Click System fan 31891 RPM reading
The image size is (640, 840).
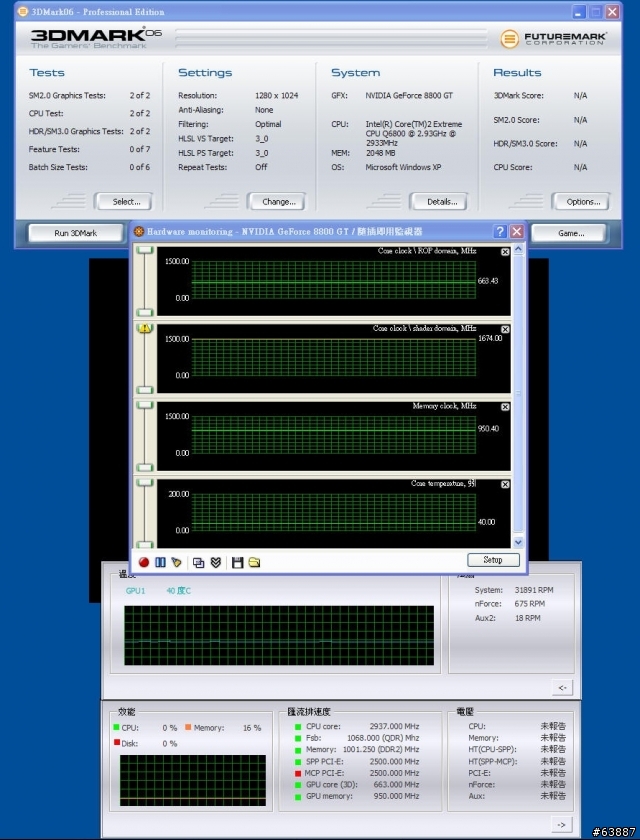(514, 590)
